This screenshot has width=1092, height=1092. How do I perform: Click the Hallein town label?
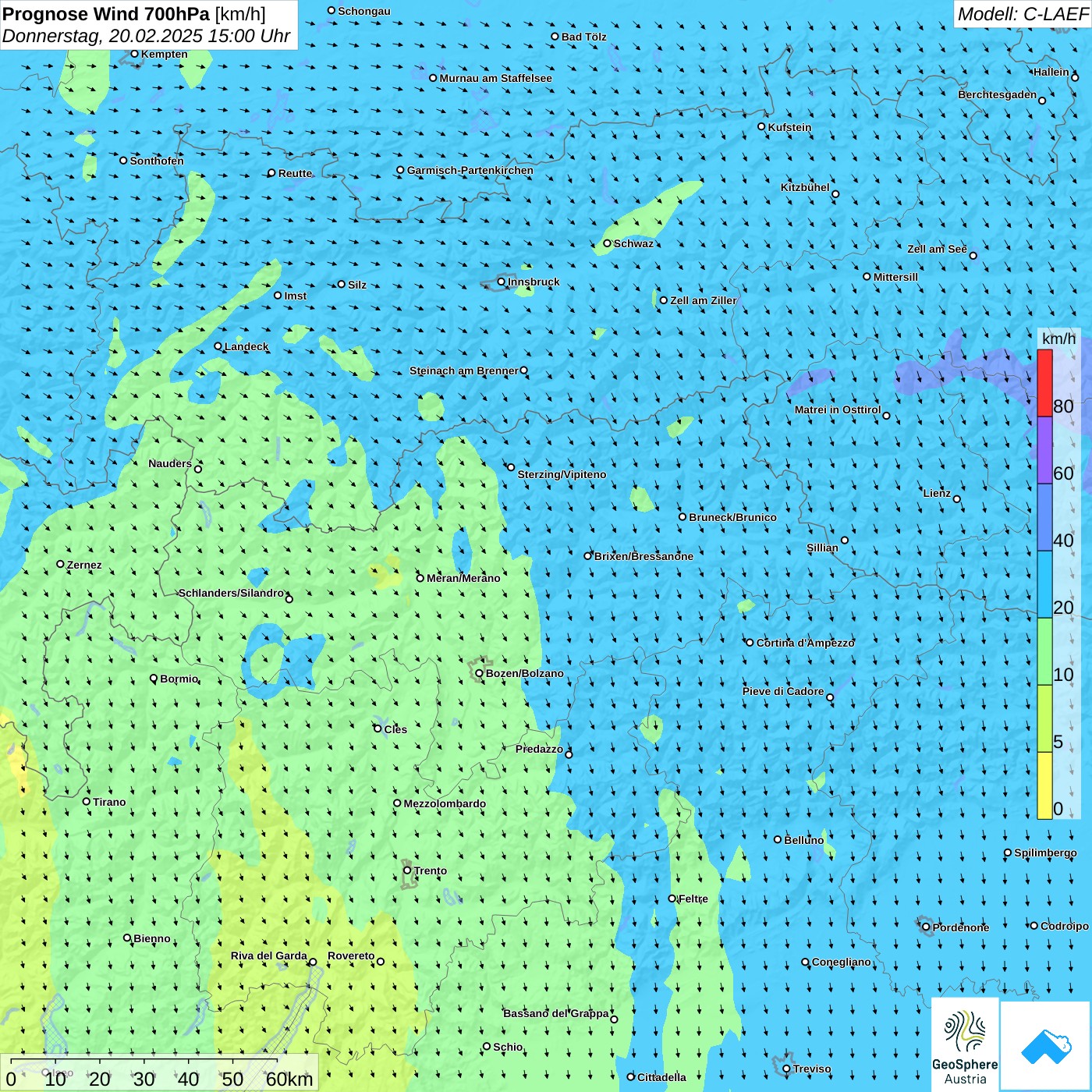pos(1051,72)
